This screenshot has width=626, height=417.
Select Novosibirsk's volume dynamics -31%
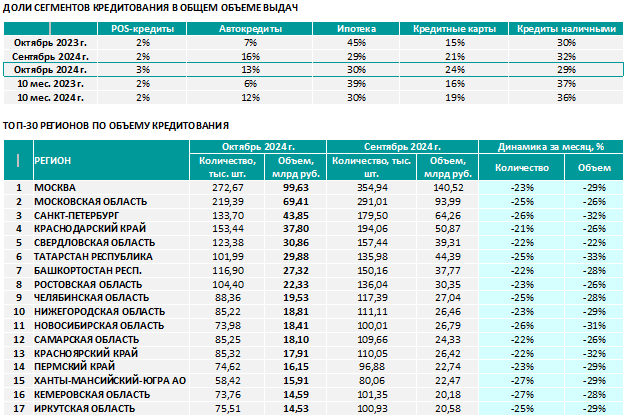[x=594, y=326]
